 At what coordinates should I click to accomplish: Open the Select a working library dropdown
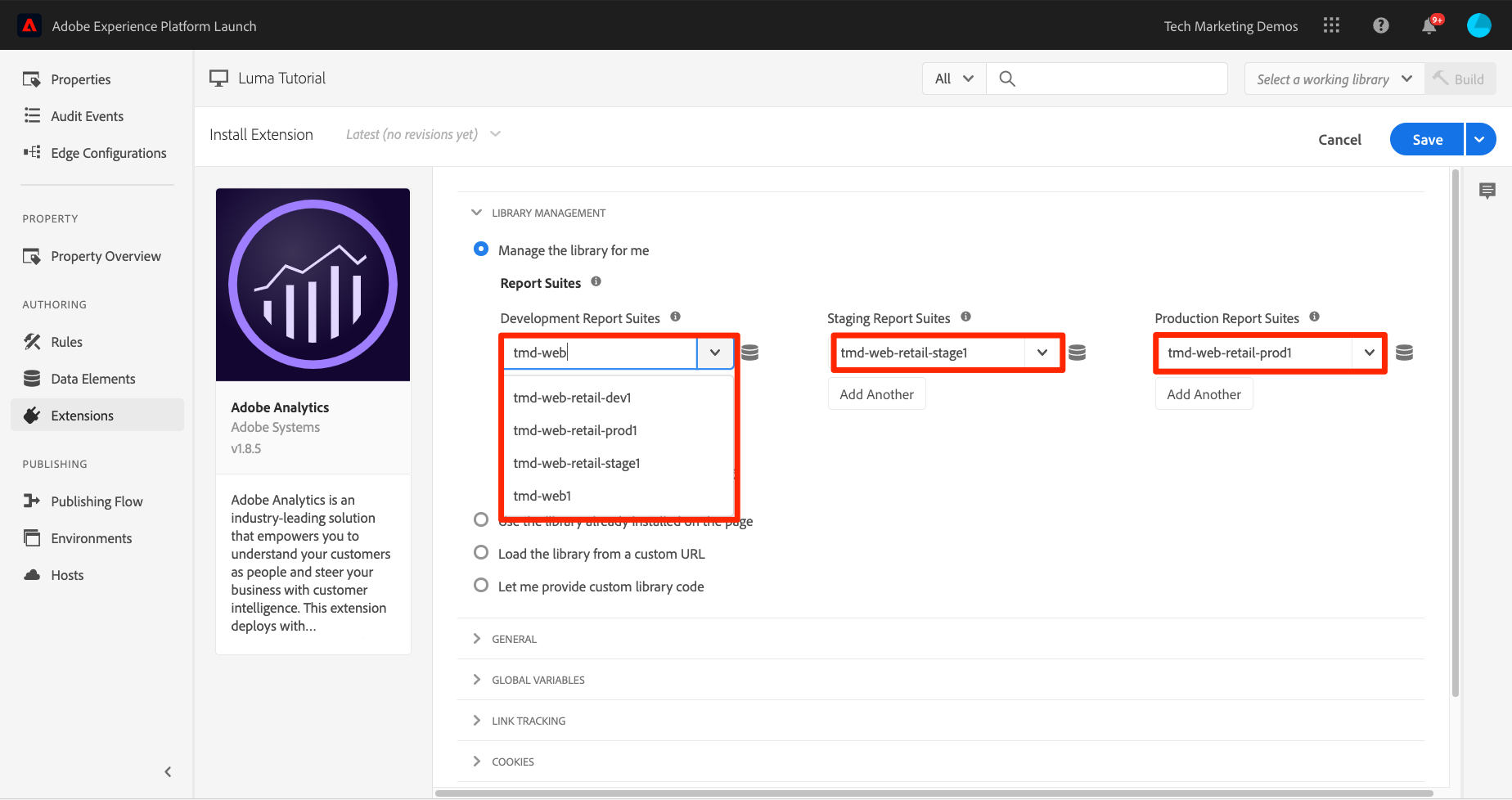[1333, 79]
